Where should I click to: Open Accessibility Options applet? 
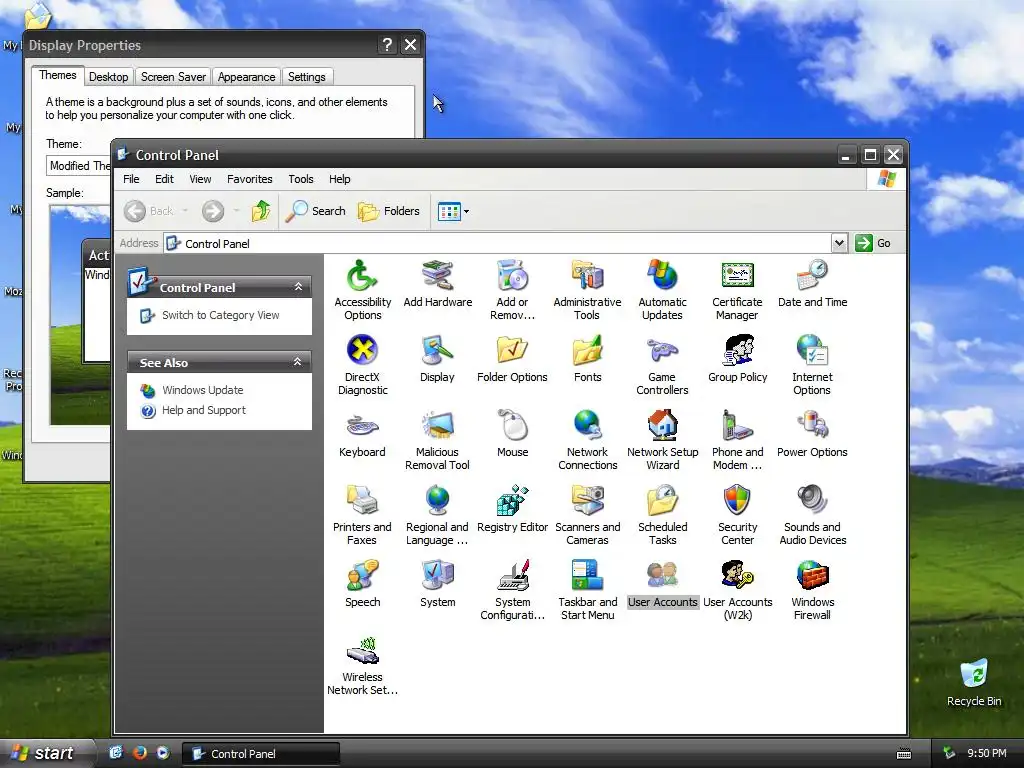tap(362, 276)
